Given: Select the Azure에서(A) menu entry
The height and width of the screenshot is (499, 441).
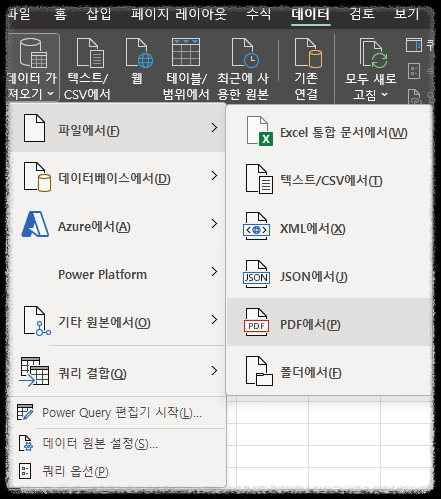Looking at the screenshot, I should [117, 224].
